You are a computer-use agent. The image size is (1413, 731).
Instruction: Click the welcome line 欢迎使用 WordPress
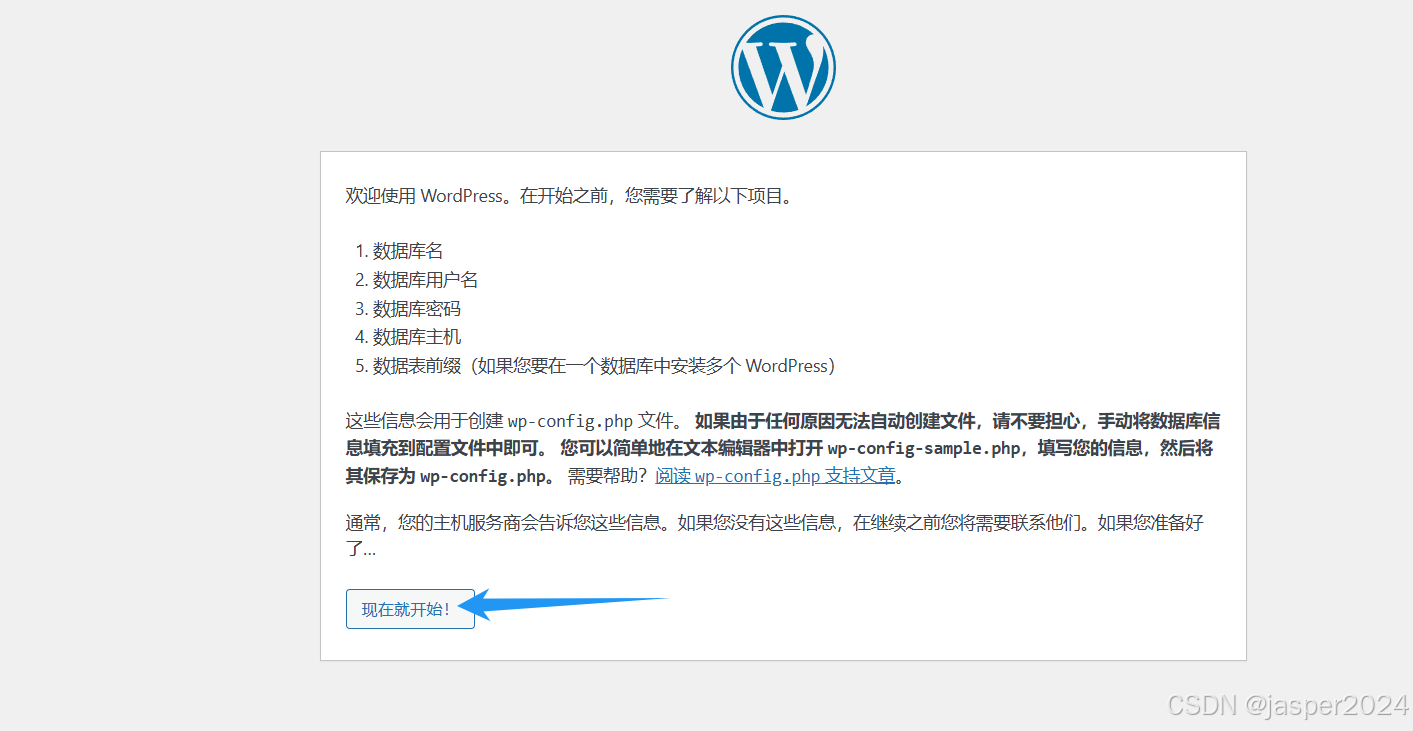pos(569,196)
